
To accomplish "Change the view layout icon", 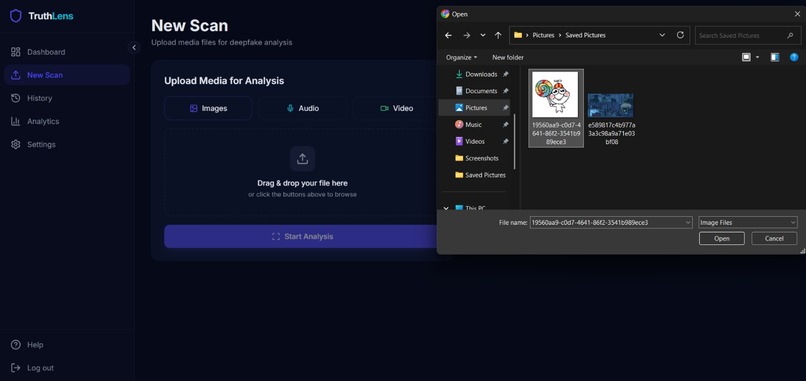I will click(x=746, y=57).
